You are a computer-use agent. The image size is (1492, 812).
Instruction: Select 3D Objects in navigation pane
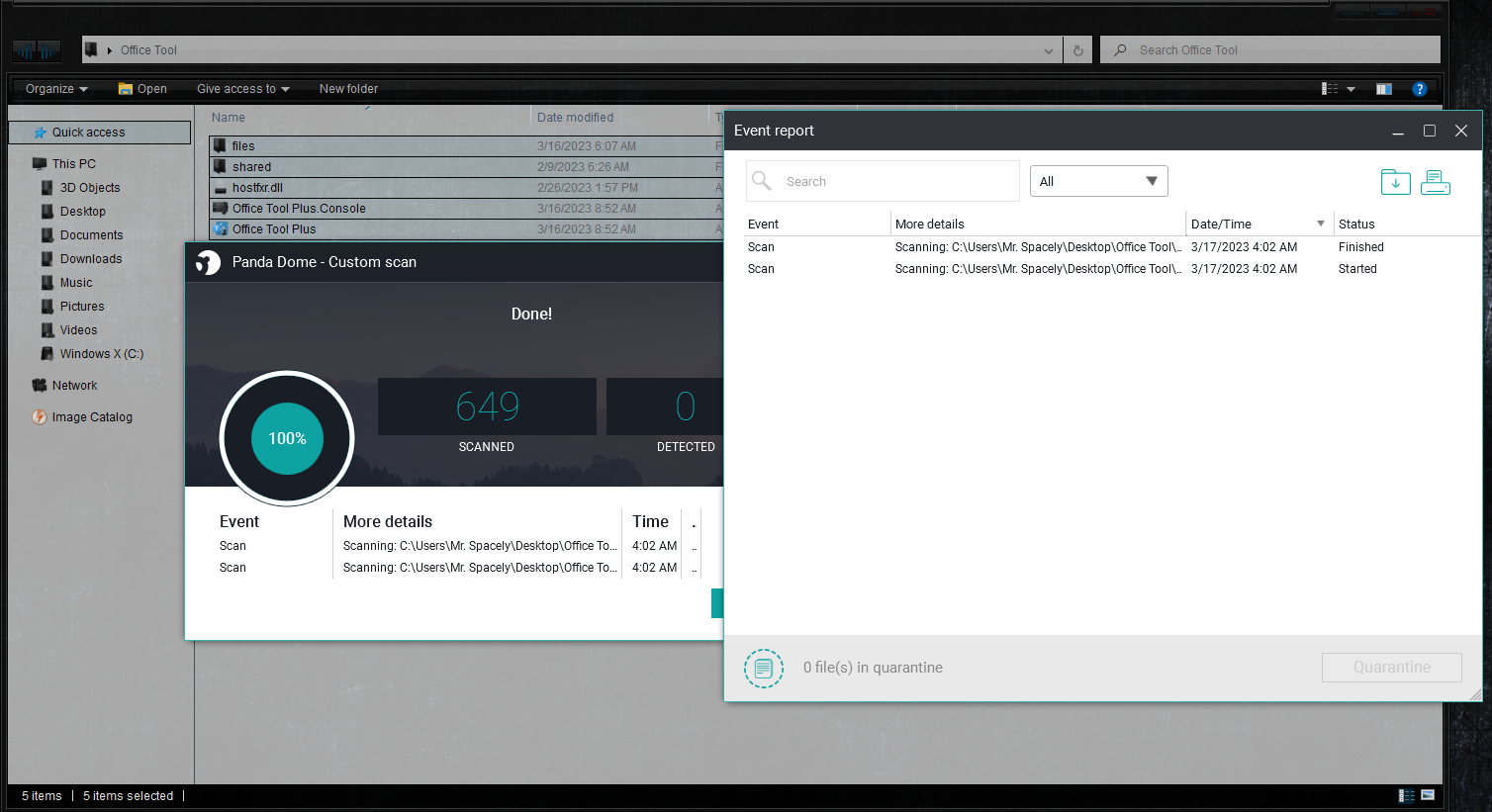[x=90, y=188]
